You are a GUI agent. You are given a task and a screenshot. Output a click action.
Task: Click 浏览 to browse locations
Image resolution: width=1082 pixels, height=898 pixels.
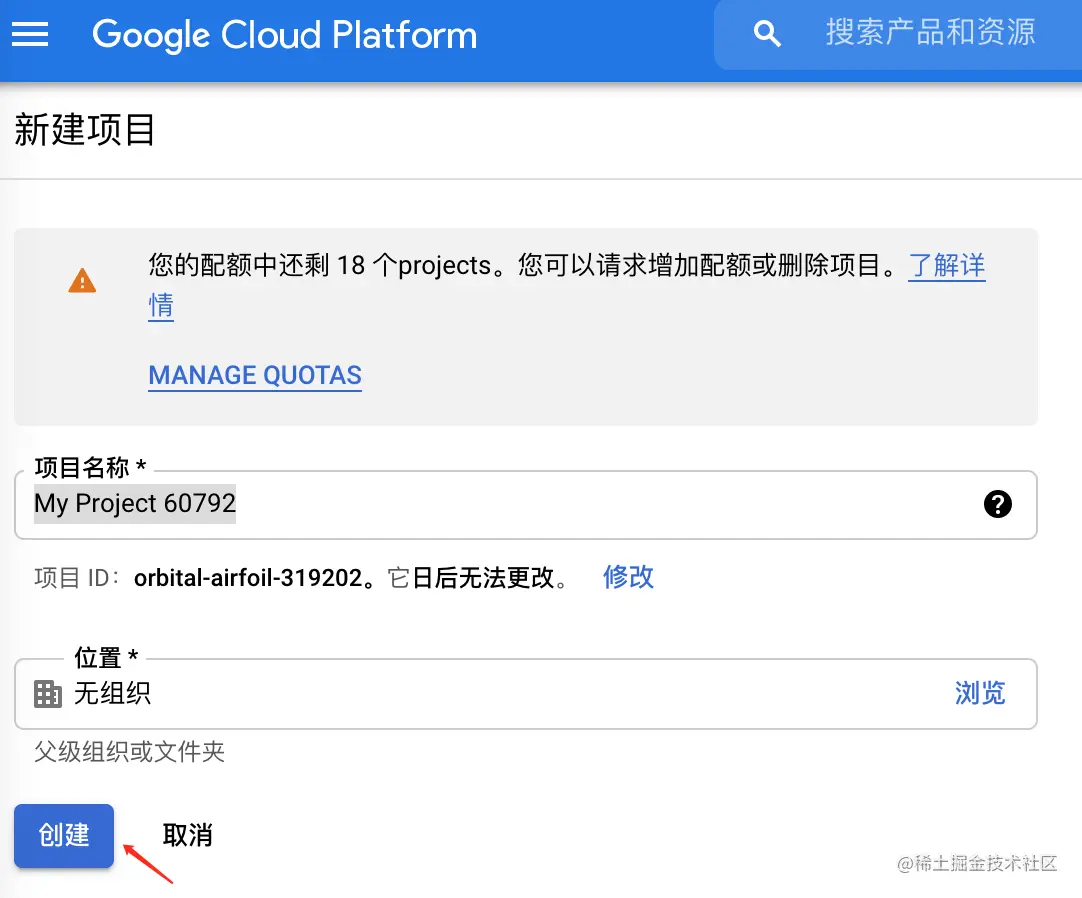[x=980, y=693]
